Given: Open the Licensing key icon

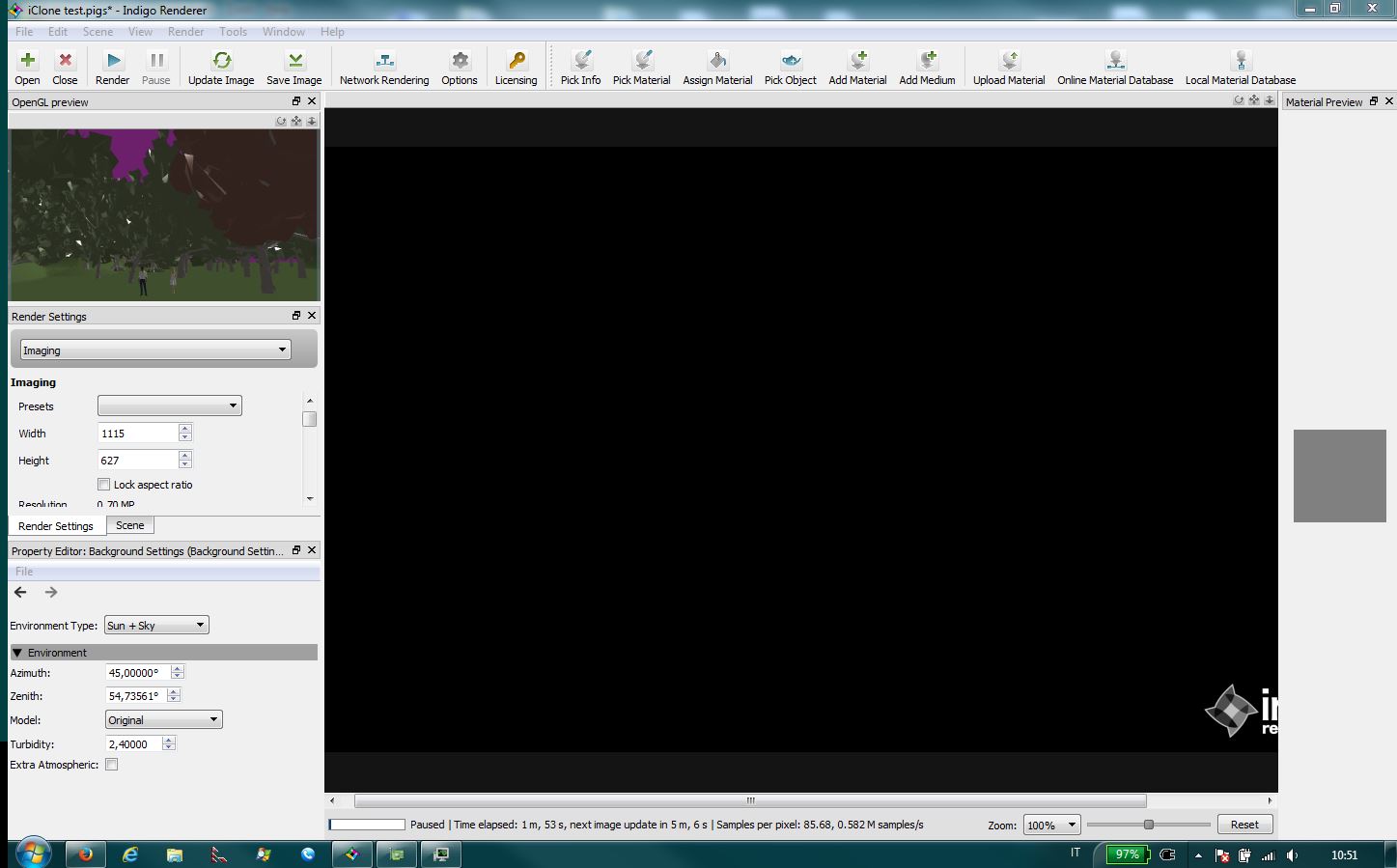Looking at the screenshot, I should pos(517,62).
